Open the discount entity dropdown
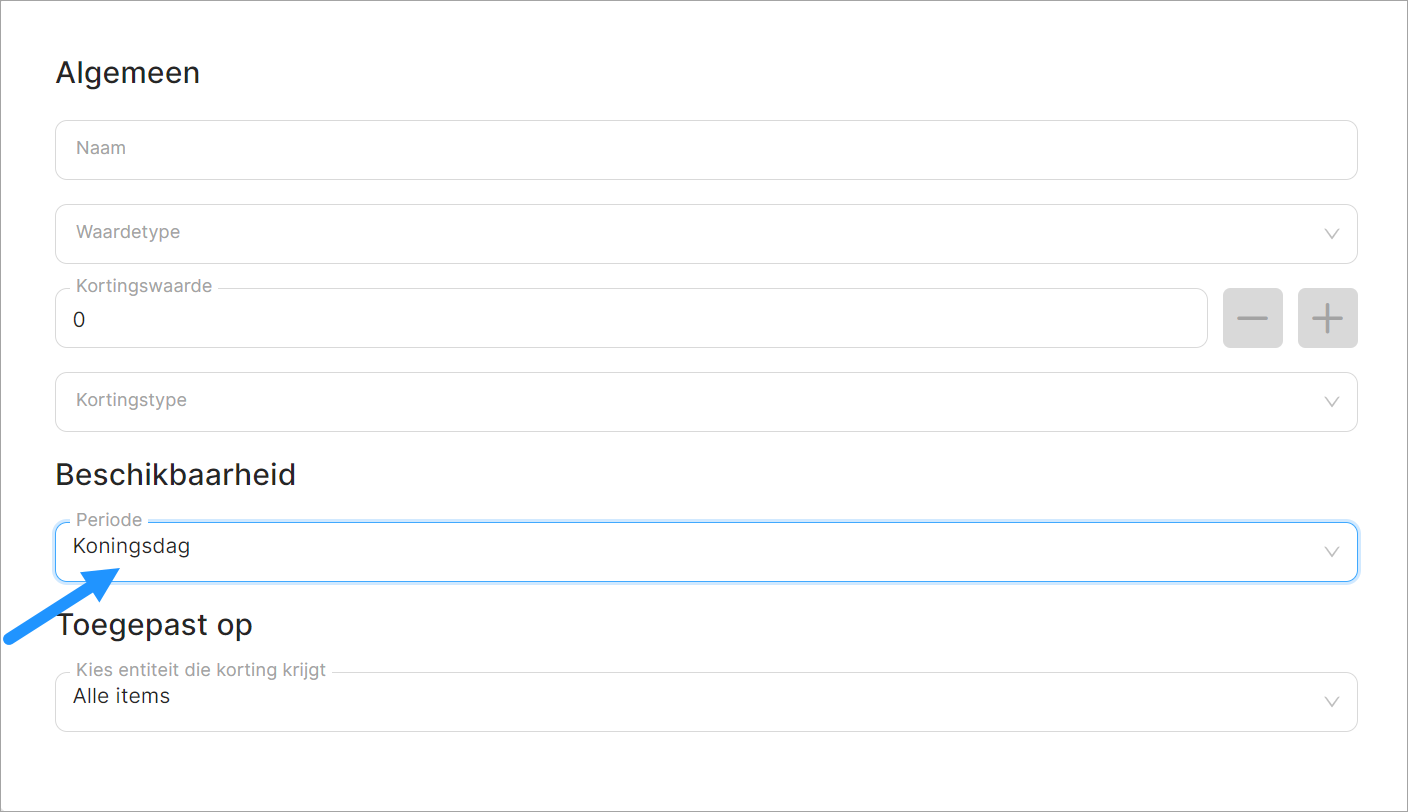 click(x=690, y=702)
